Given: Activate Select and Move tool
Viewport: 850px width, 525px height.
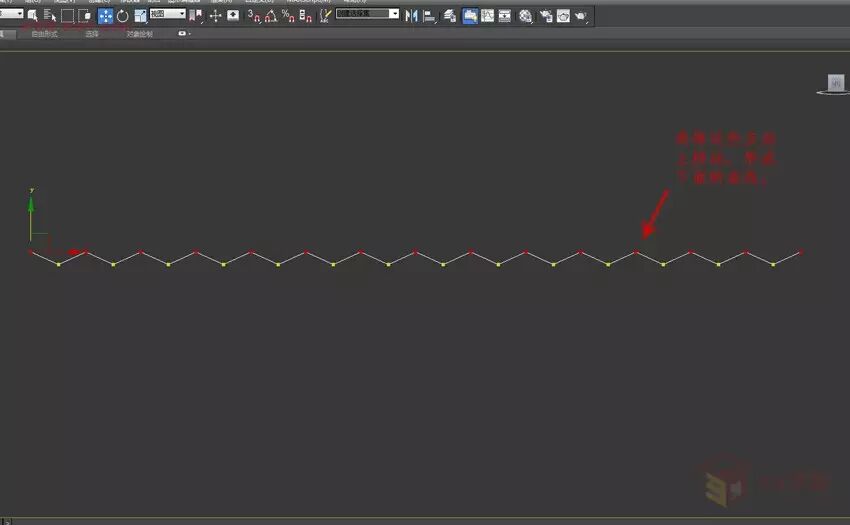Looking at the screenshot, I should [105, 16].
